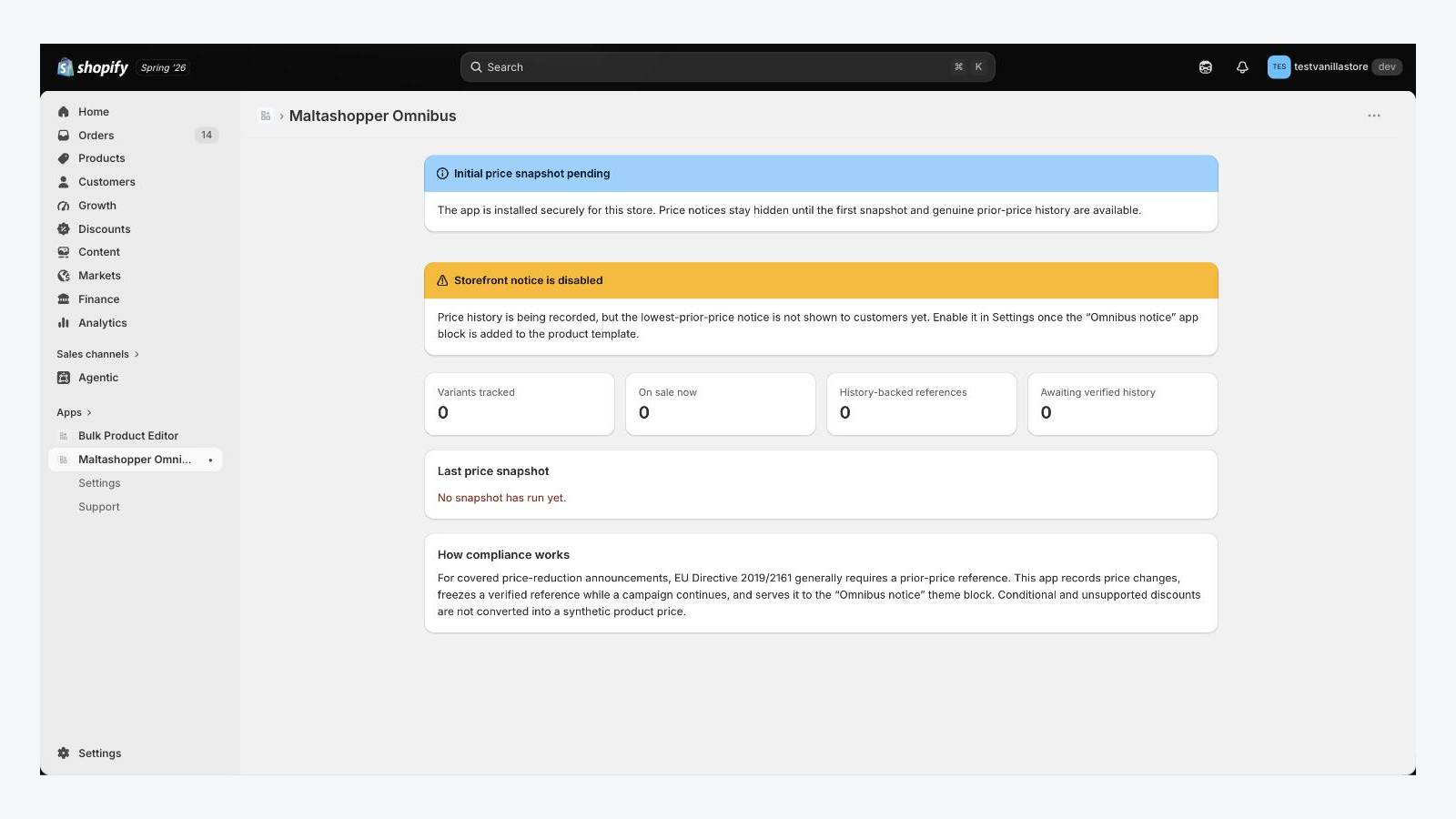Open the Support sub-item
1456x819 pixels.
[x=99, y=507]
